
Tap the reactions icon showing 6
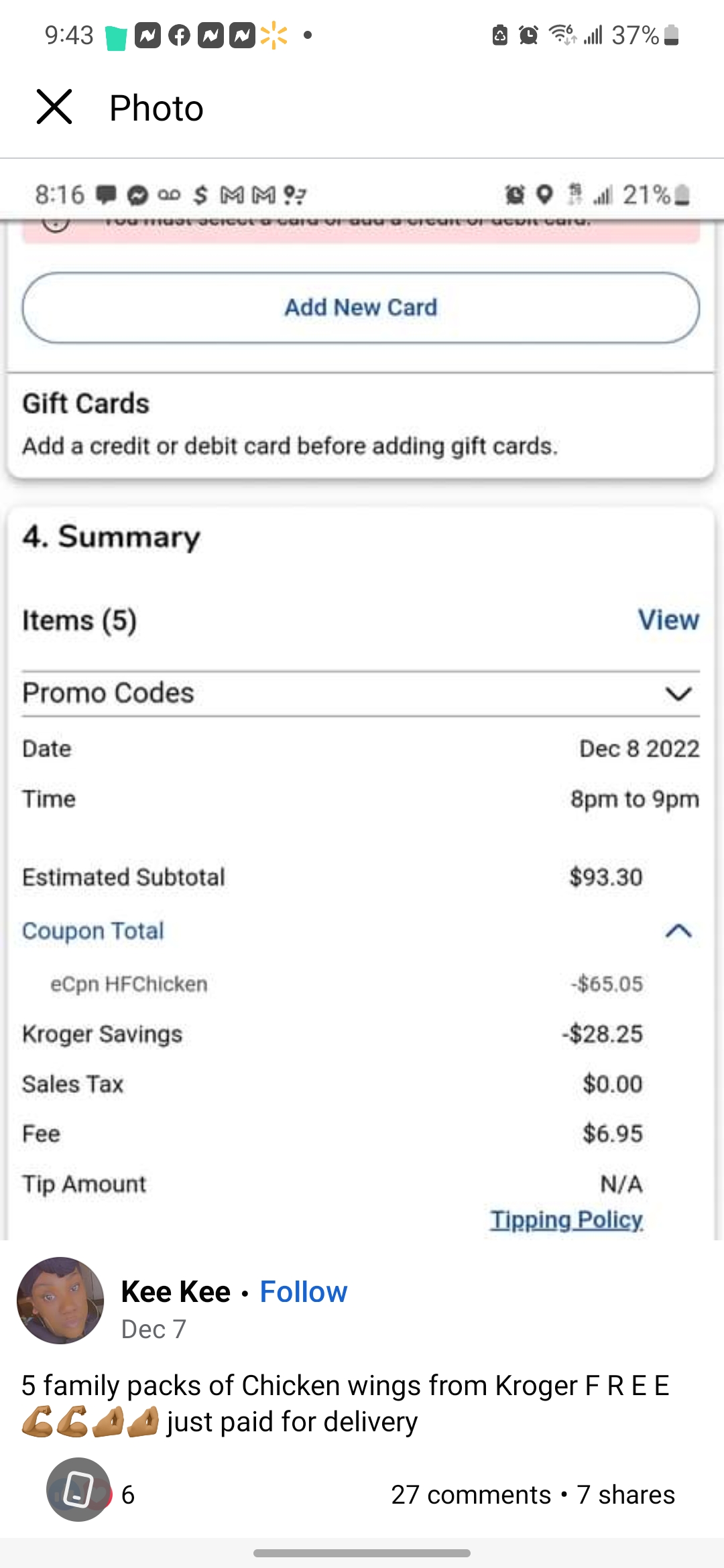point(79,1490)
